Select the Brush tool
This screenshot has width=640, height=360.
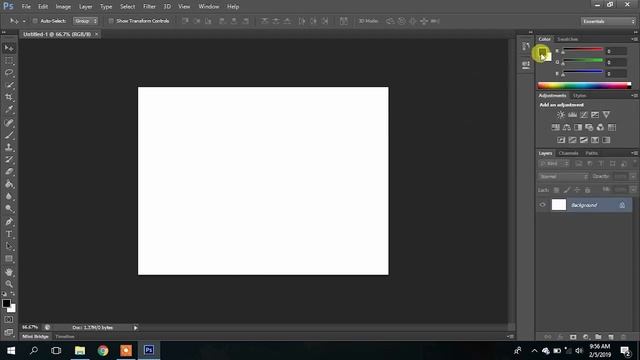pos(9,135)
